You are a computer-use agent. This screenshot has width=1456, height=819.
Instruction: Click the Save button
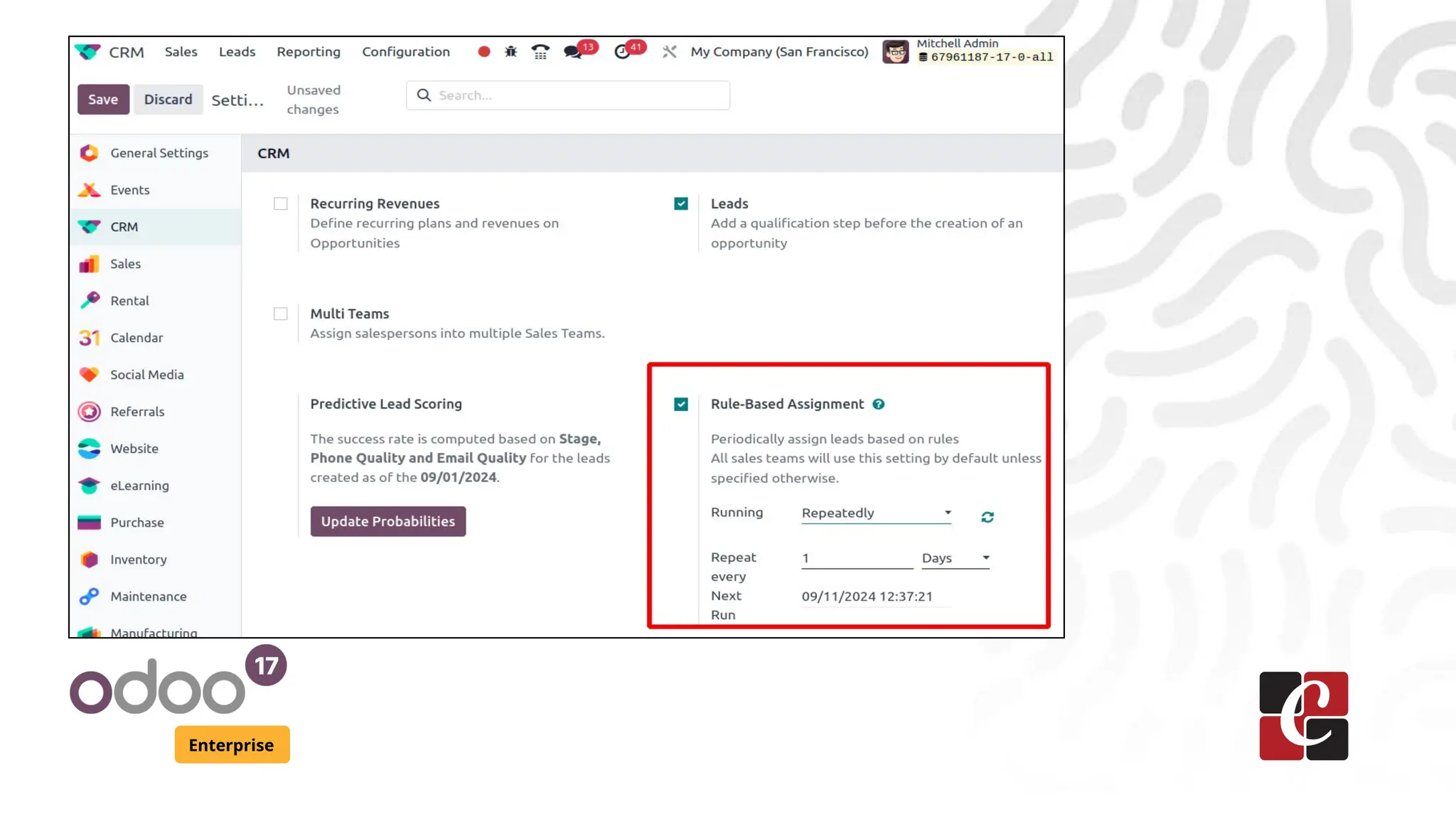(103, 100)
